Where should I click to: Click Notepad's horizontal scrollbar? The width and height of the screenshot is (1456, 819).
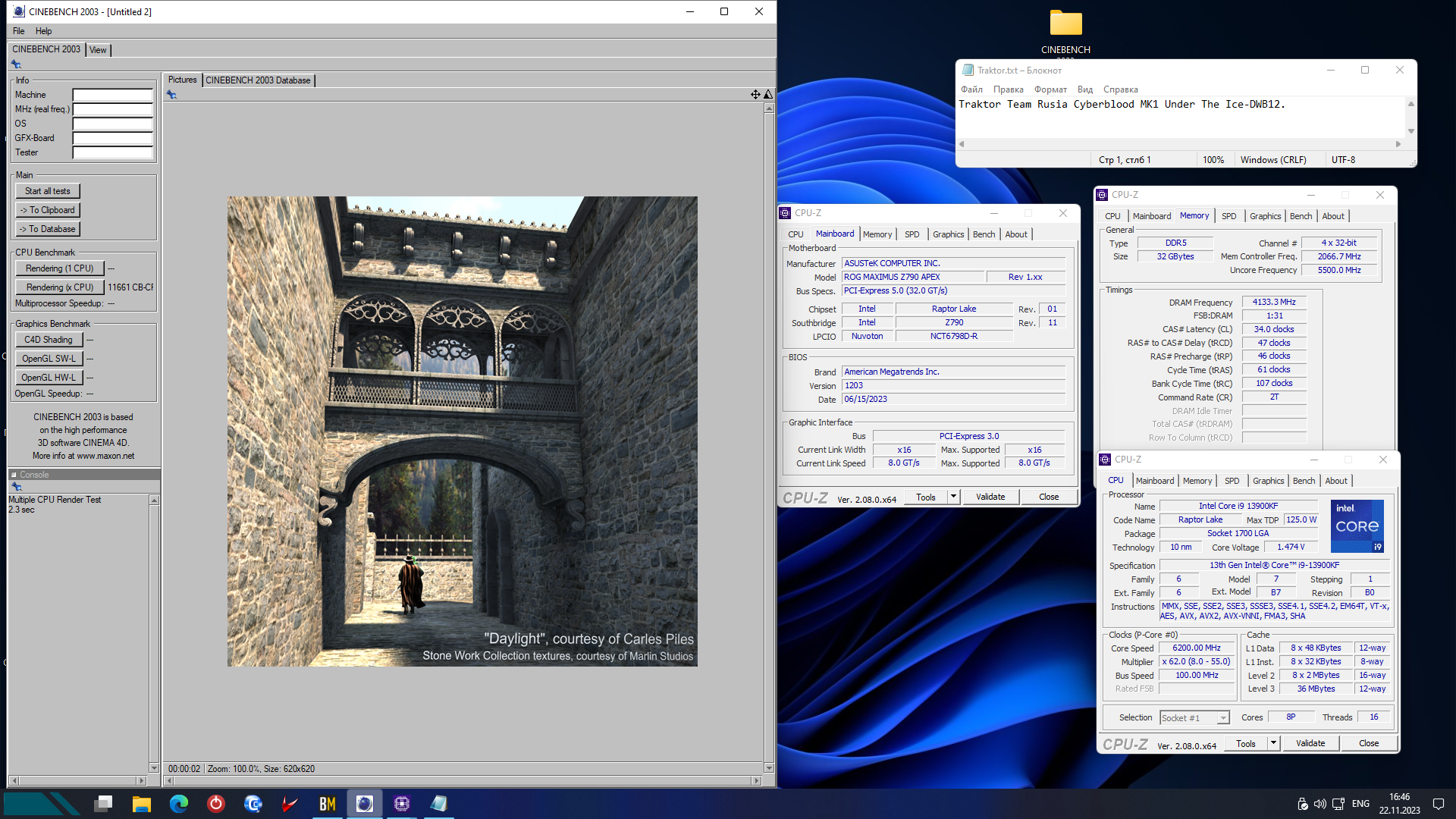click(1180, 143)
